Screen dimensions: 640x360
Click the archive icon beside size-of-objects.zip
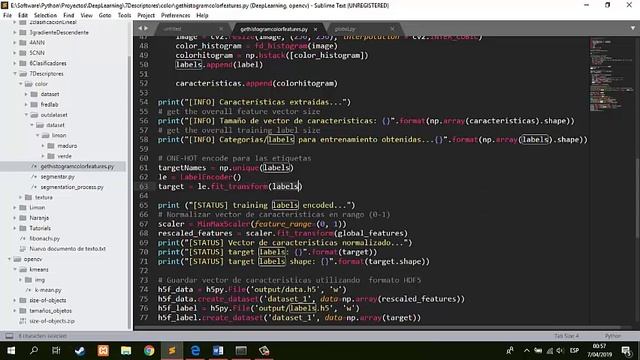23,321
